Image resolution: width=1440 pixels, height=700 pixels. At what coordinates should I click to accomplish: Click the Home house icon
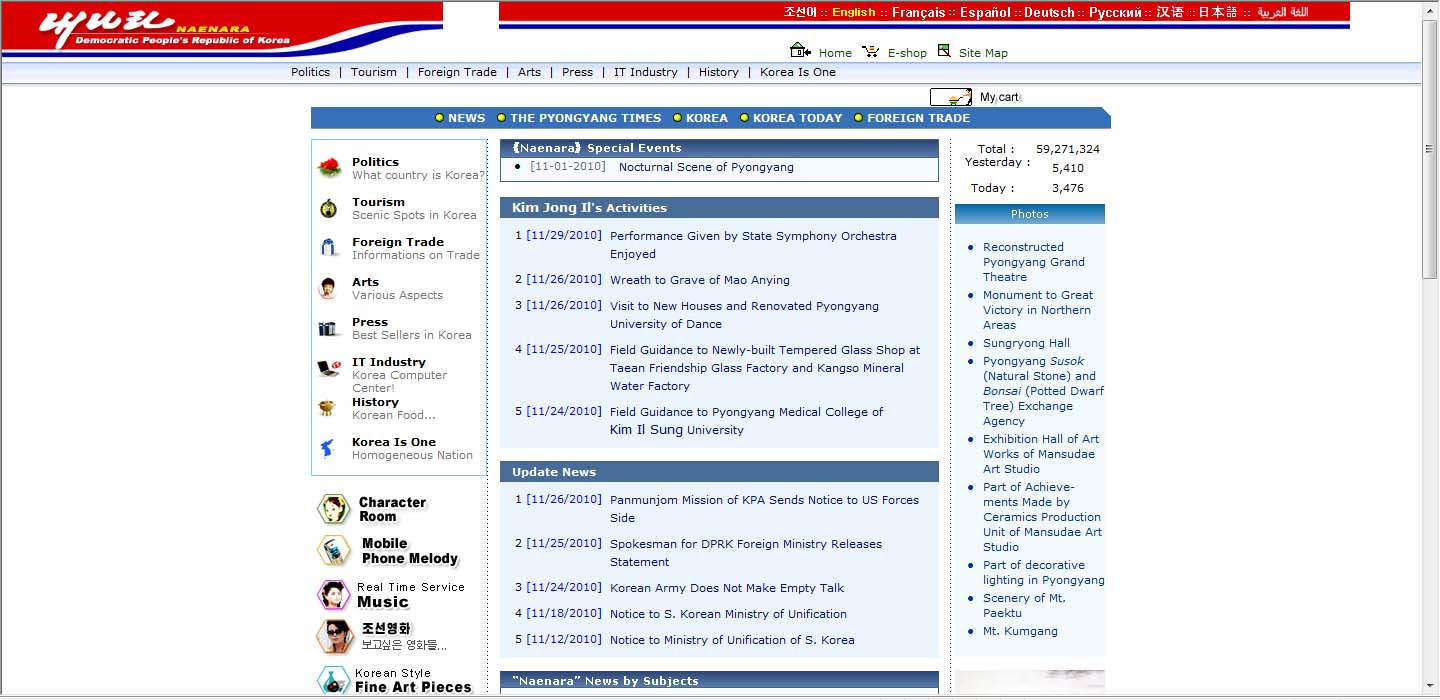[800, 51]
